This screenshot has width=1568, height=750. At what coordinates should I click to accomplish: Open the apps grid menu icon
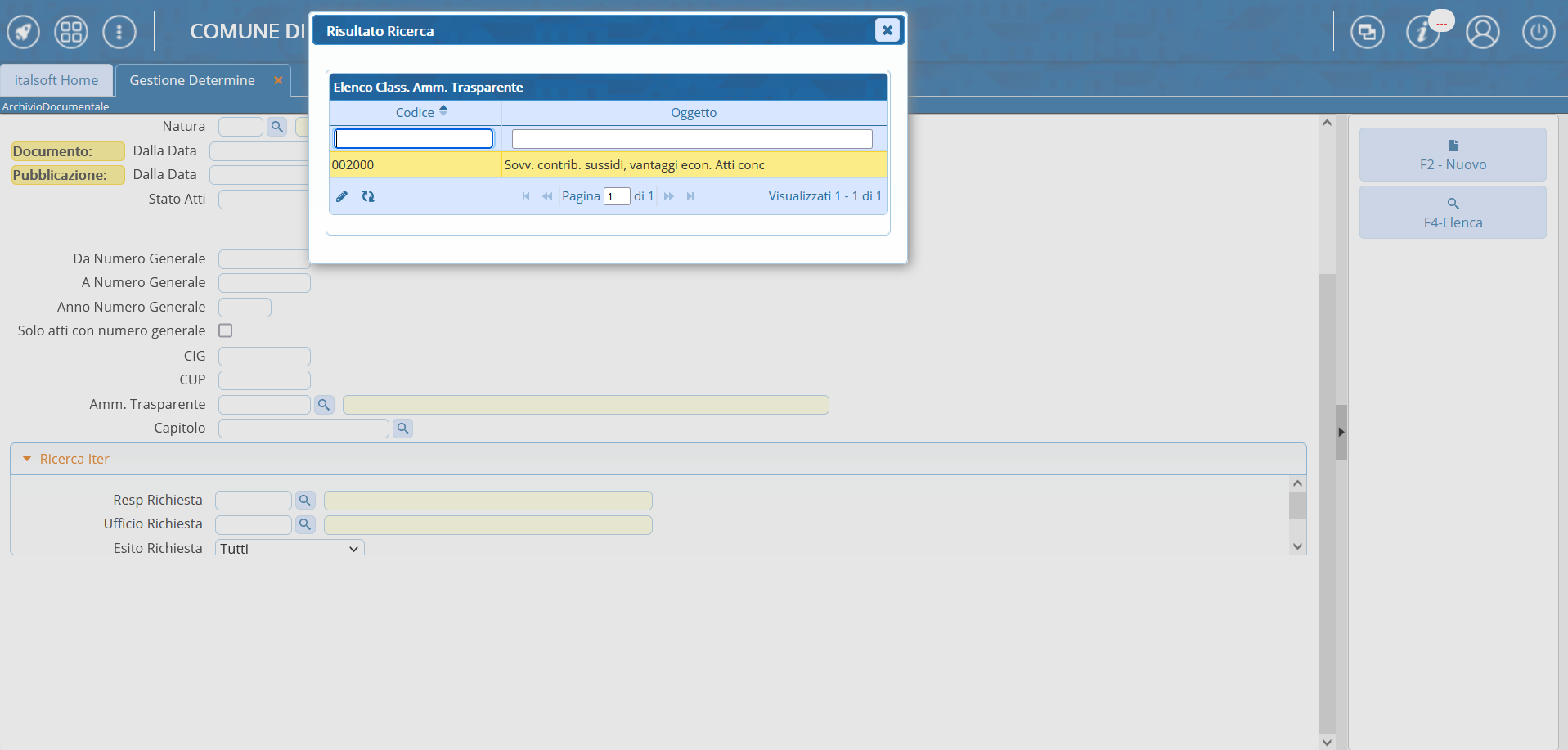click(71, 33)
